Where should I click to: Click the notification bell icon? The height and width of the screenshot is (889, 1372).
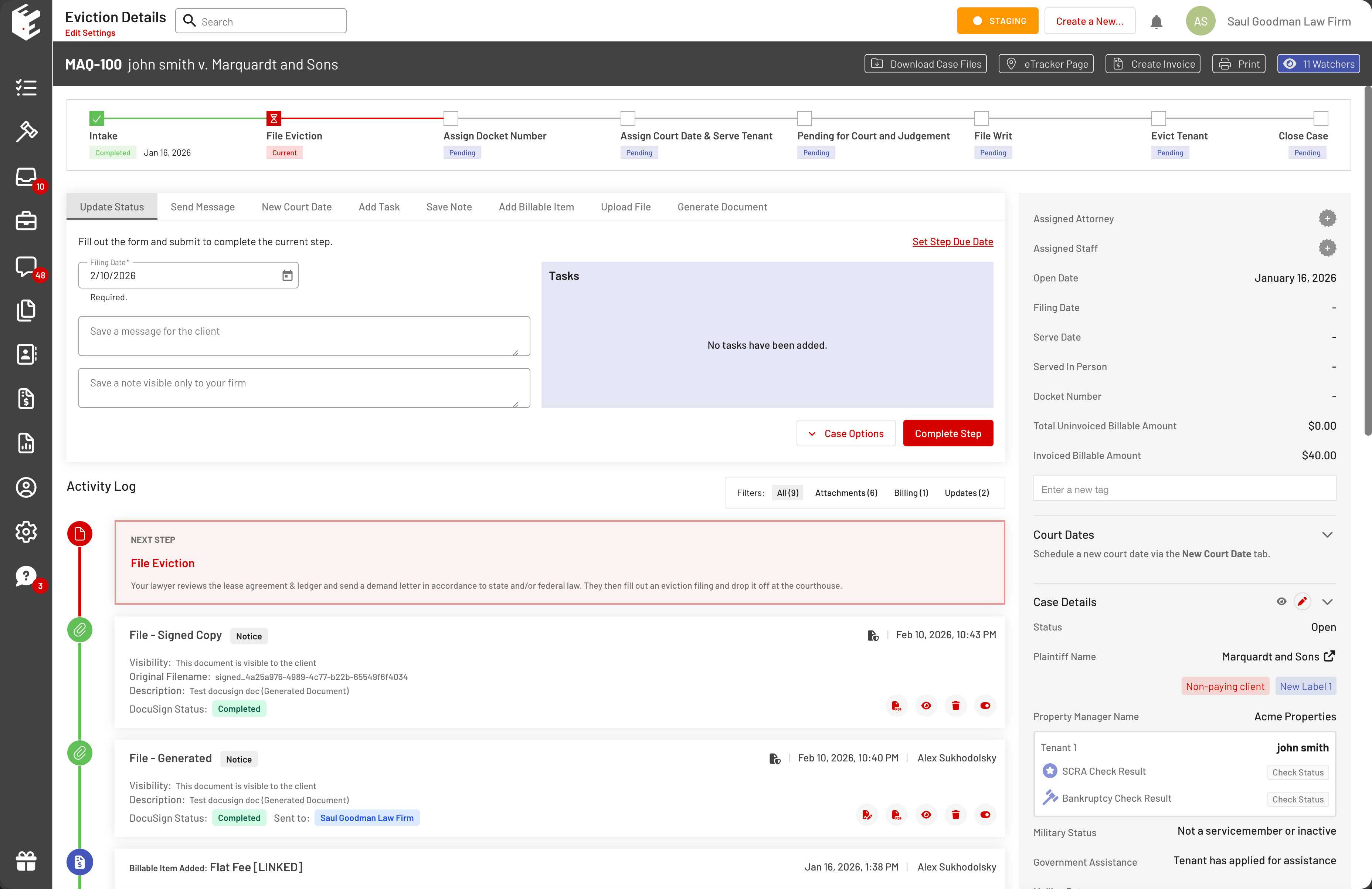(x=1156, y=22)
